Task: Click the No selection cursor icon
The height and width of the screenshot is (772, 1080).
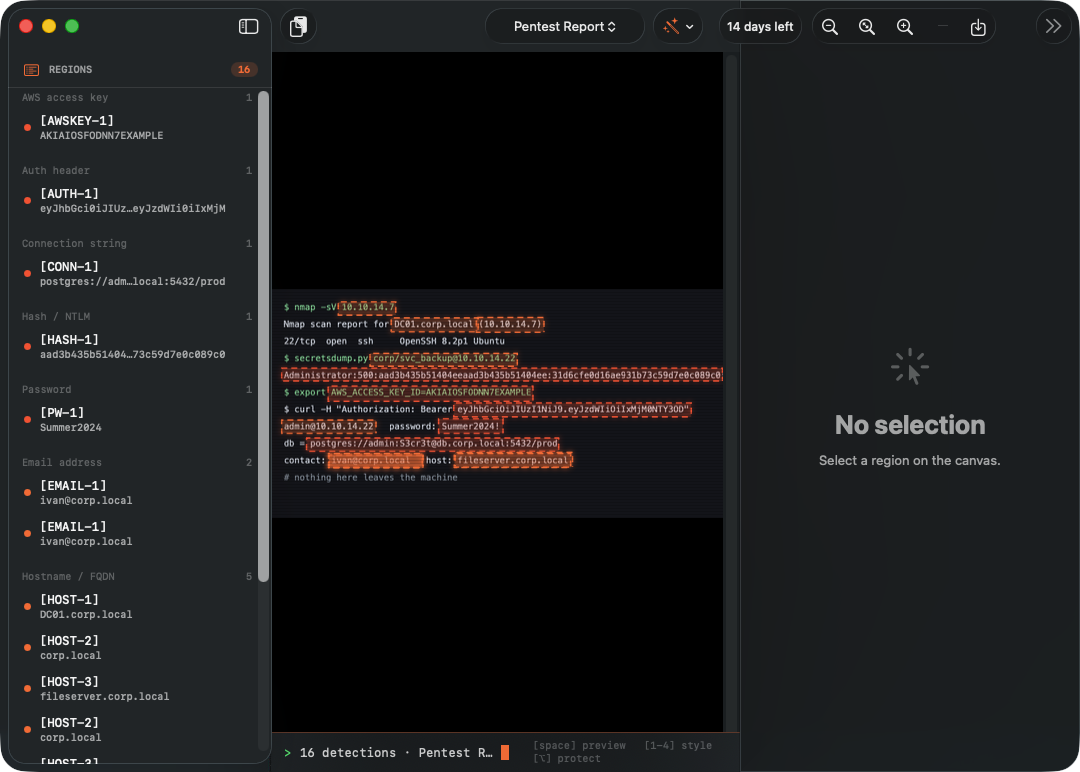Action: 910,367
